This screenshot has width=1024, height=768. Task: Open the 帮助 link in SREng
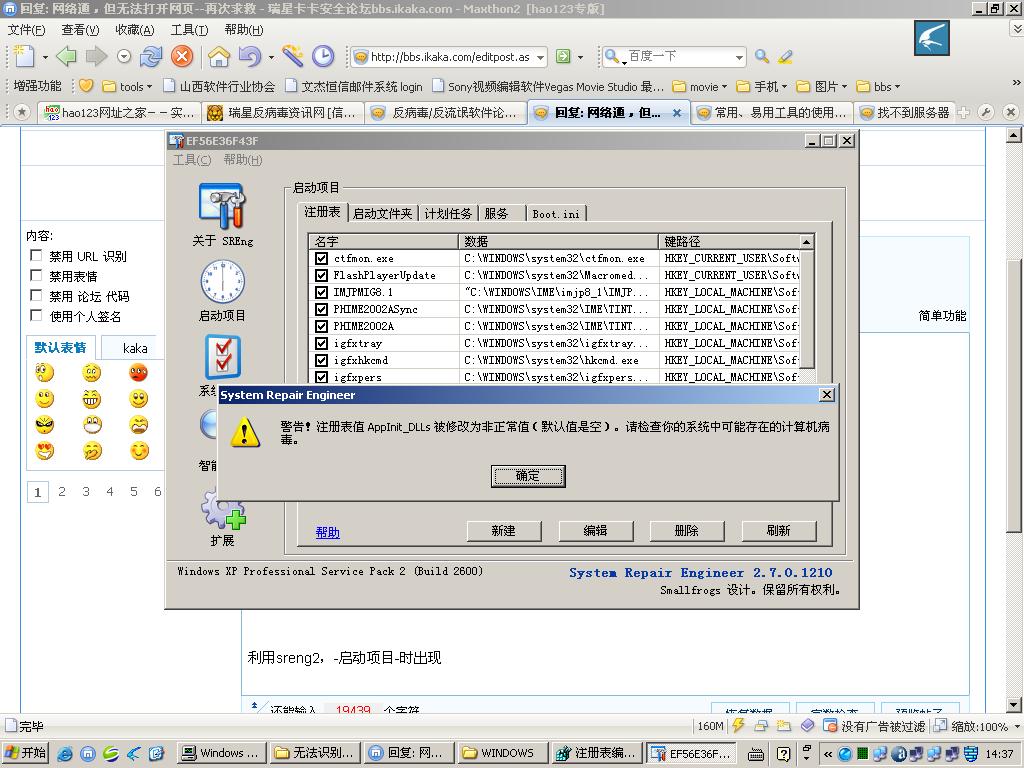click(x=327, y=532)
